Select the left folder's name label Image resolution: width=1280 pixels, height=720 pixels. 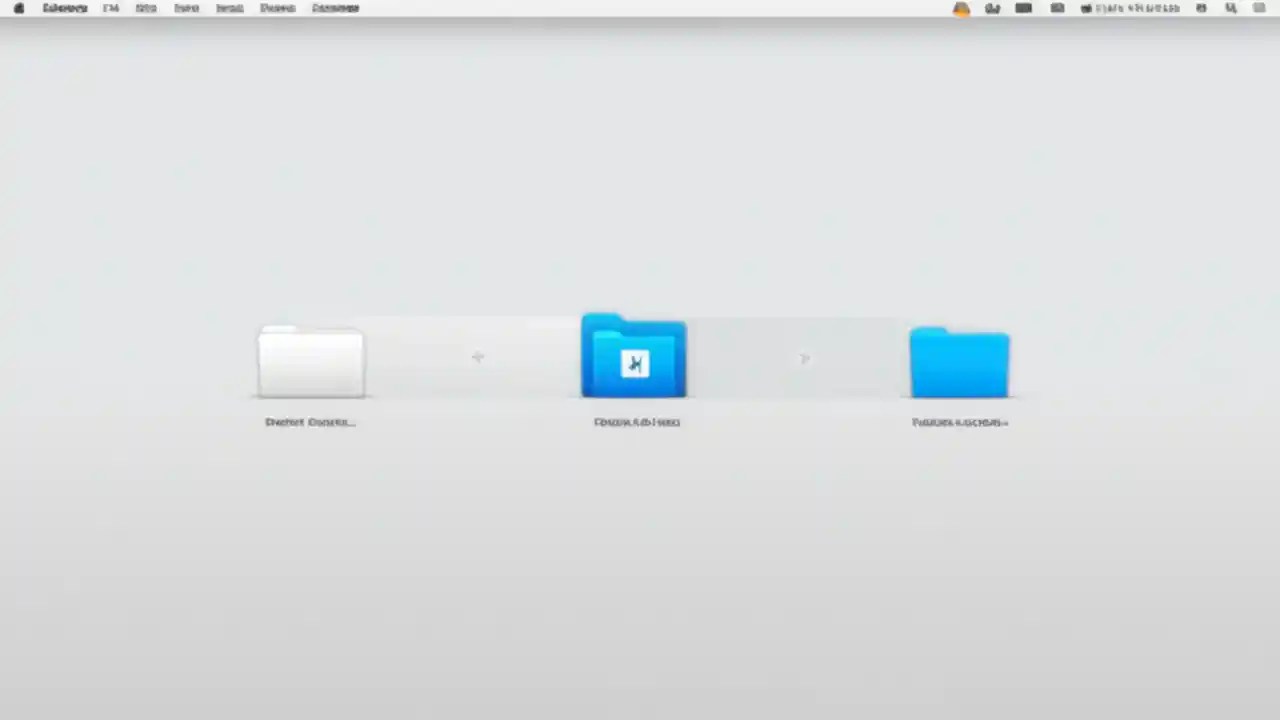[310, 421]
